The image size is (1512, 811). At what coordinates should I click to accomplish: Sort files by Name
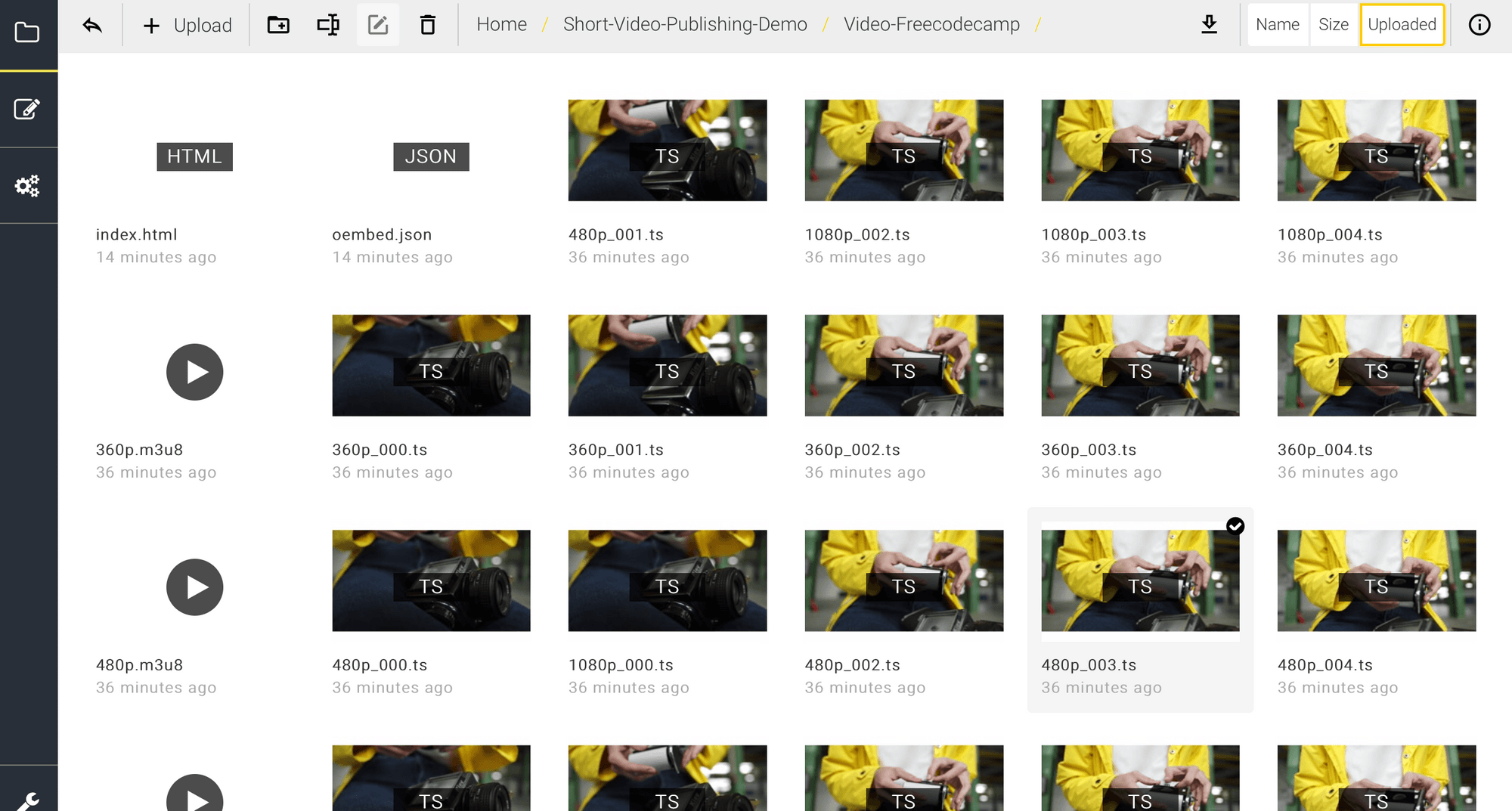(1277, 25)
